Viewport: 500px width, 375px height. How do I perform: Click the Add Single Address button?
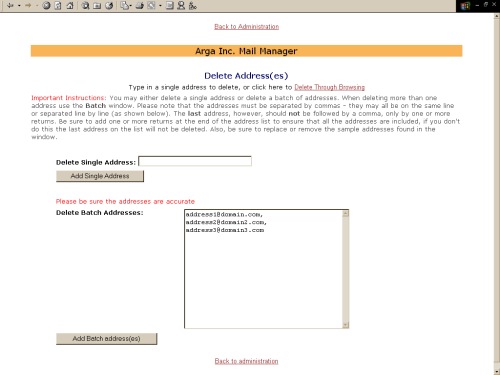[x=100, y=176]
